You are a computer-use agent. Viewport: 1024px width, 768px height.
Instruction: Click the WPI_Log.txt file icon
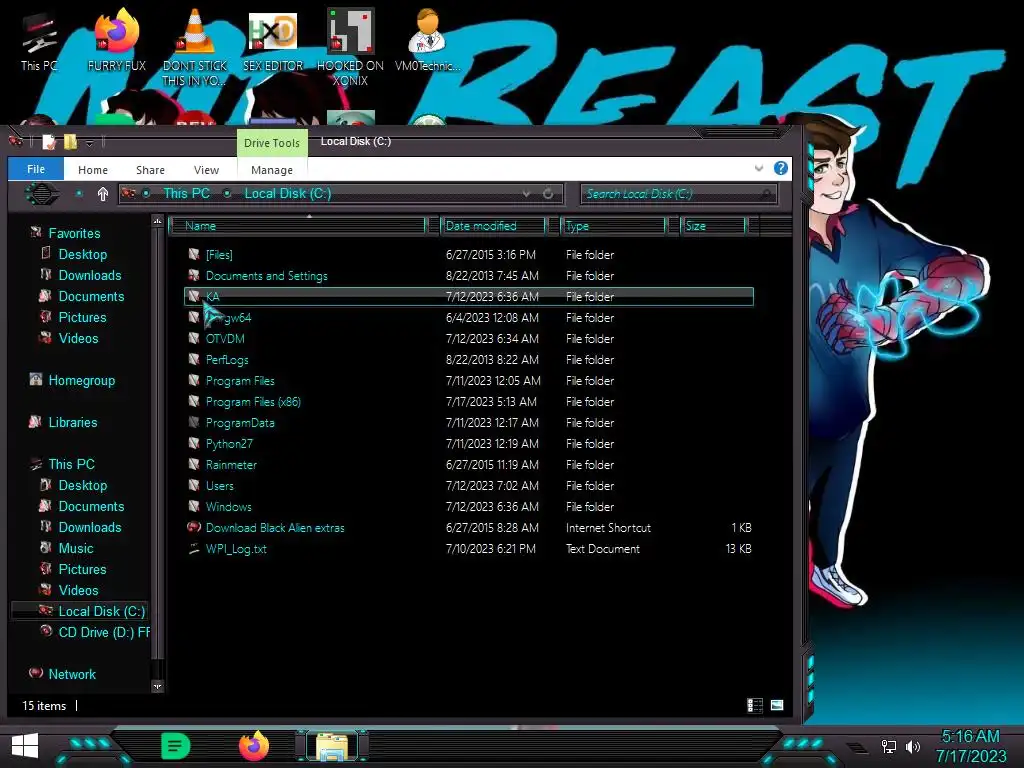coord(194,549)
